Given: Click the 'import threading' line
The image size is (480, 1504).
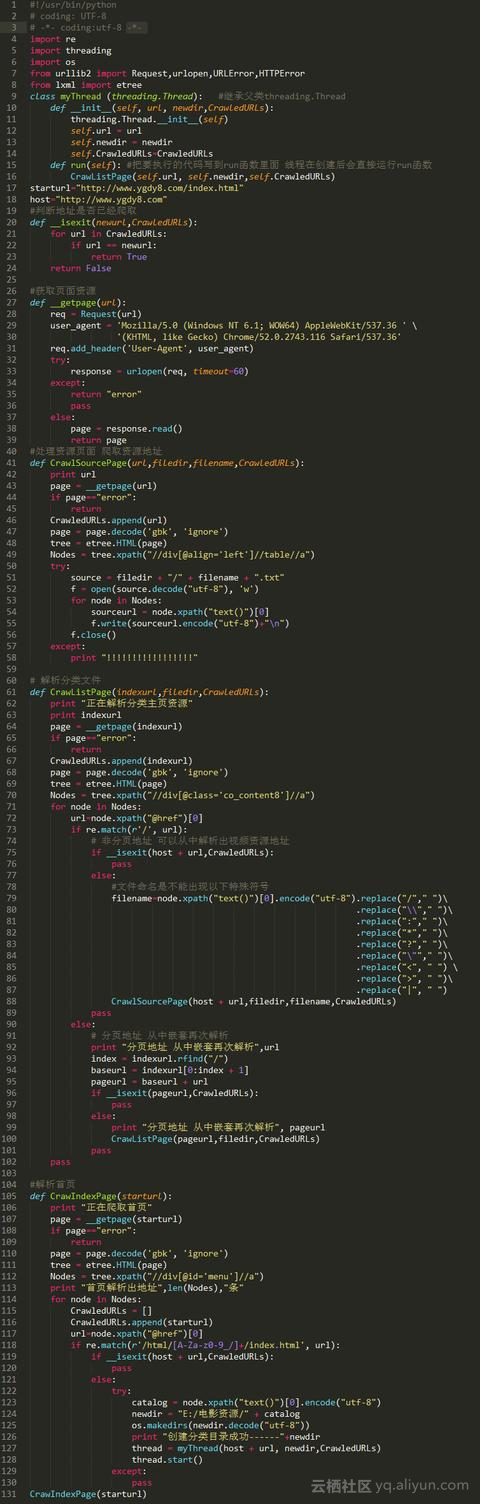Looking at the screenshot, I should click(71, 50).
